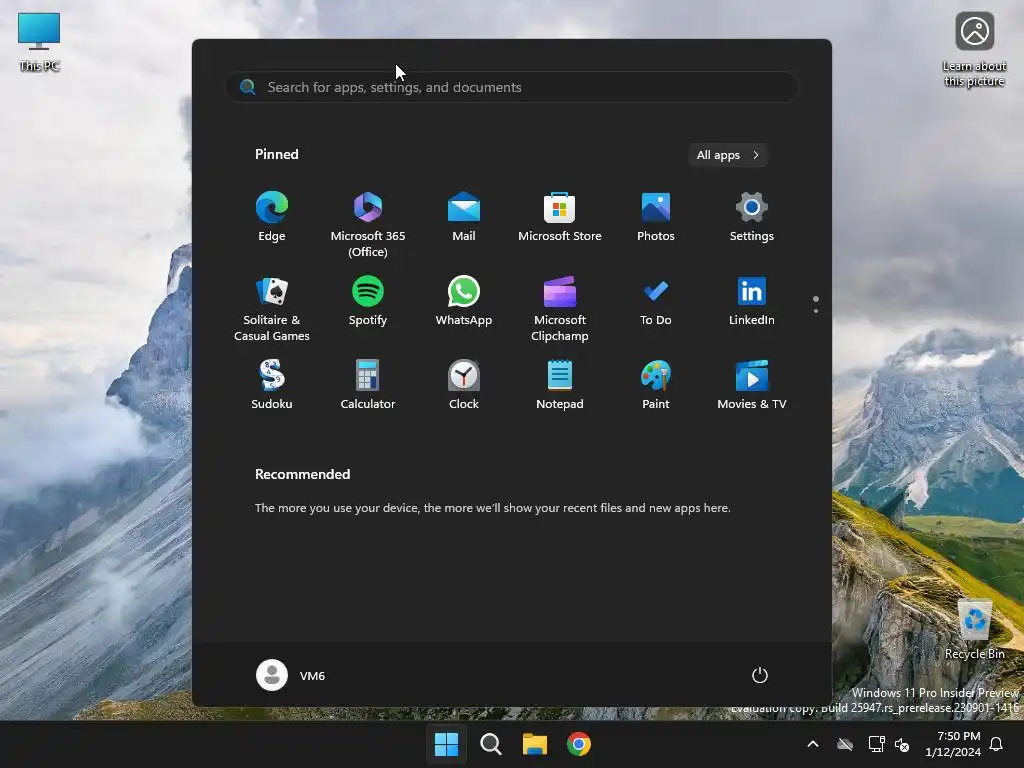Launch WhatsApp

[x=464, y=301]
